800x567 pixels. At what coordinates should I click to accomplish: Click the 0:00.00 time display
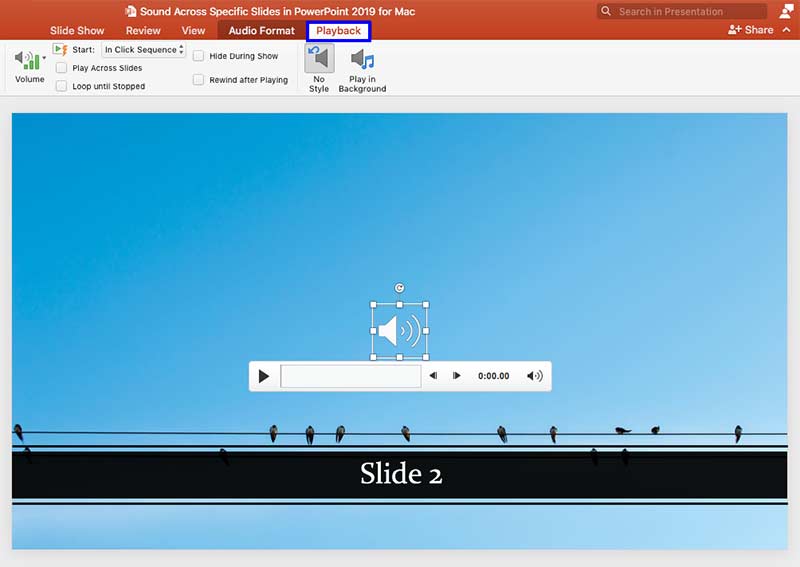tap(493, 376)
